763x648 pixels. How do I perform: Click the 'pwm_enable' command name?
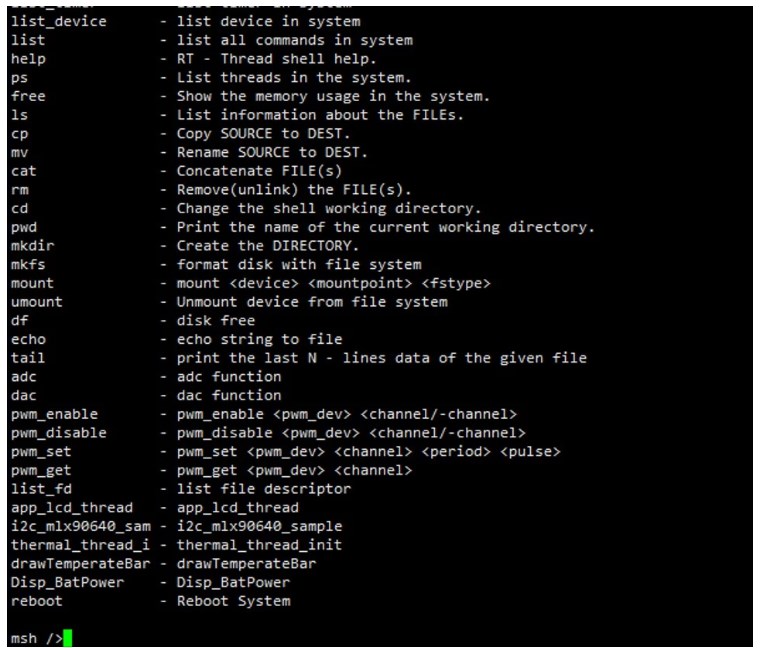point(54,414)
